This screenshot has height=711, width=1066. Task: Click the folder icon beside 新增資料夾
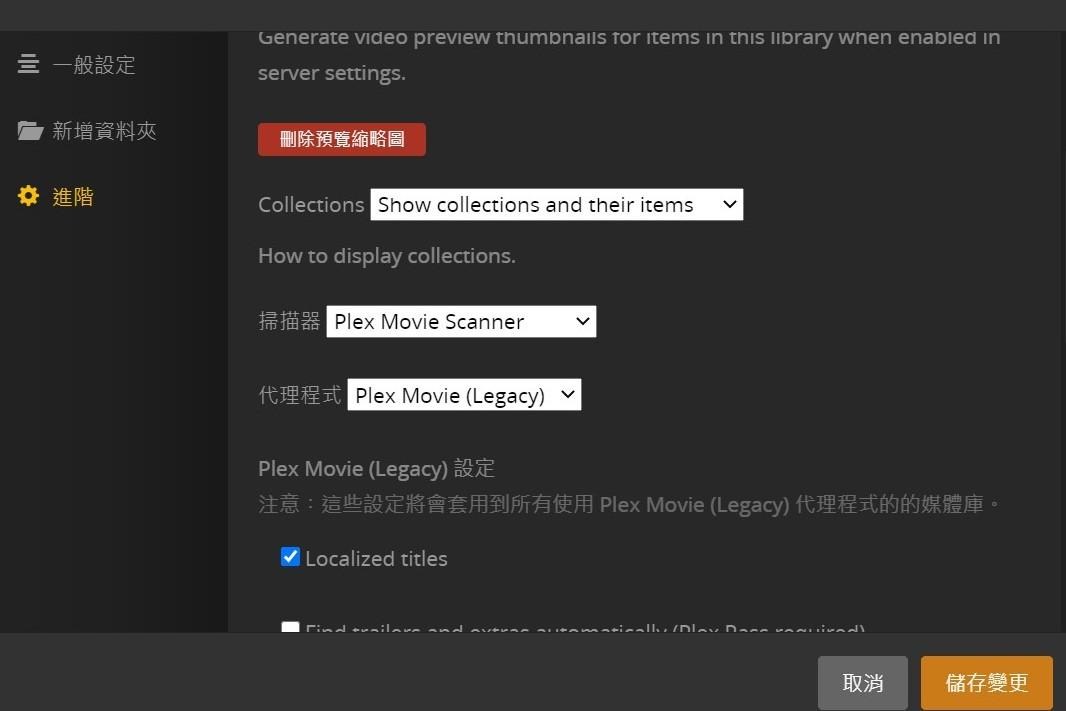click(30, 131)
